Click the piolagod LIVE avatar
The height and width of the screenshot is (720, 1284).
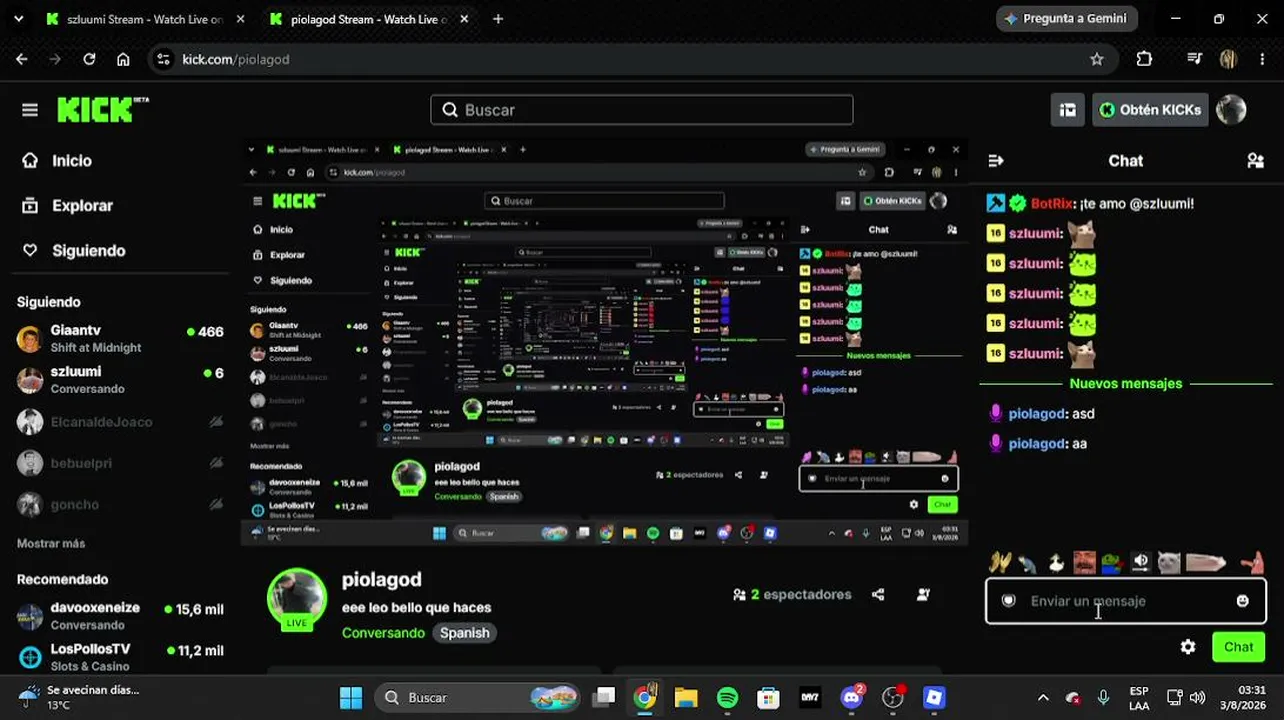tap(297, 601)
